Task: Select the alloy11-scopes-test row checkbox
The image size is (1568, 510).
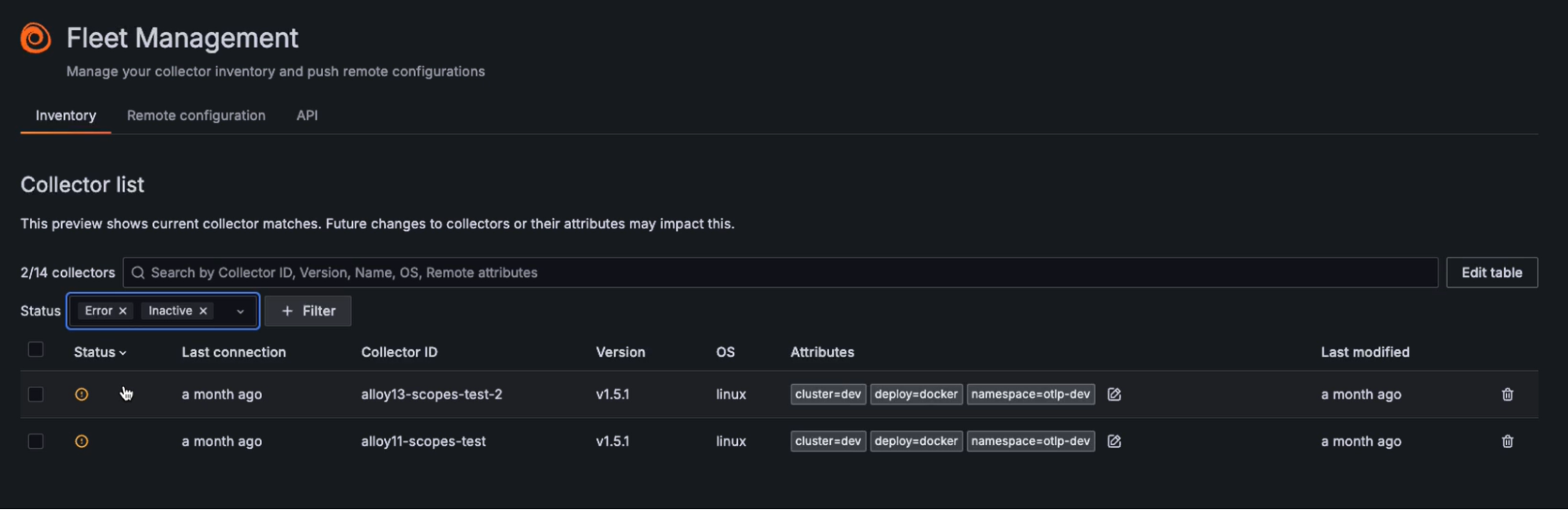Action: 35,442
